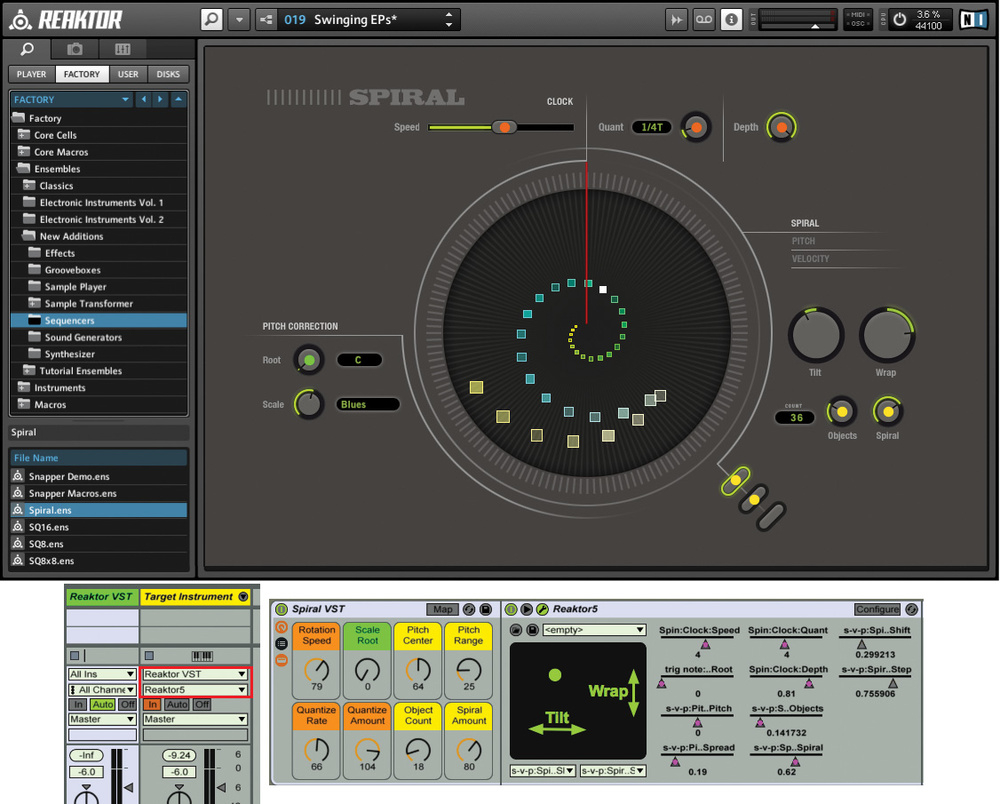Switch to the USER browser tab
The image size is (1000, 804).
coord(128,74)
